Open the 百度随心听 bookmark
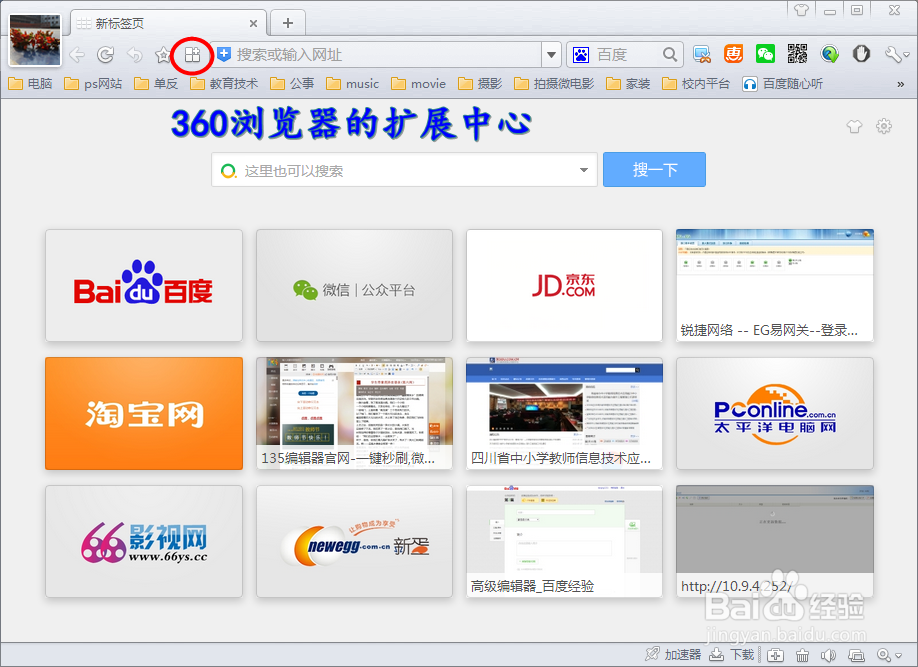This screenshot has height=667, width=918. coord(783,84)
